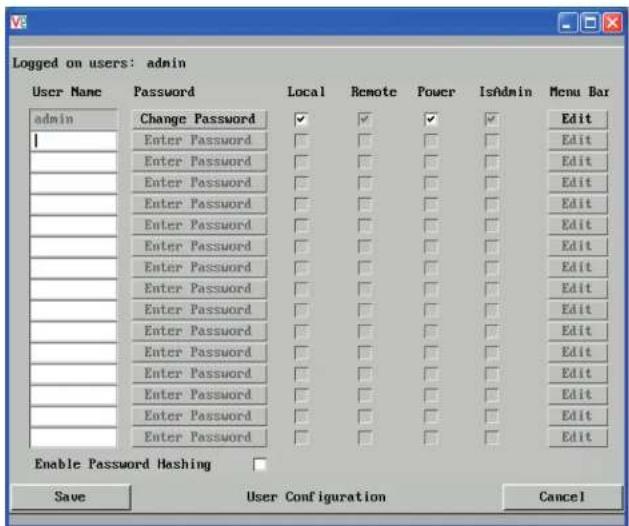Viewport: 629px width, 526px height.
Task: Save the user configuration
Action: pos(71,497)
